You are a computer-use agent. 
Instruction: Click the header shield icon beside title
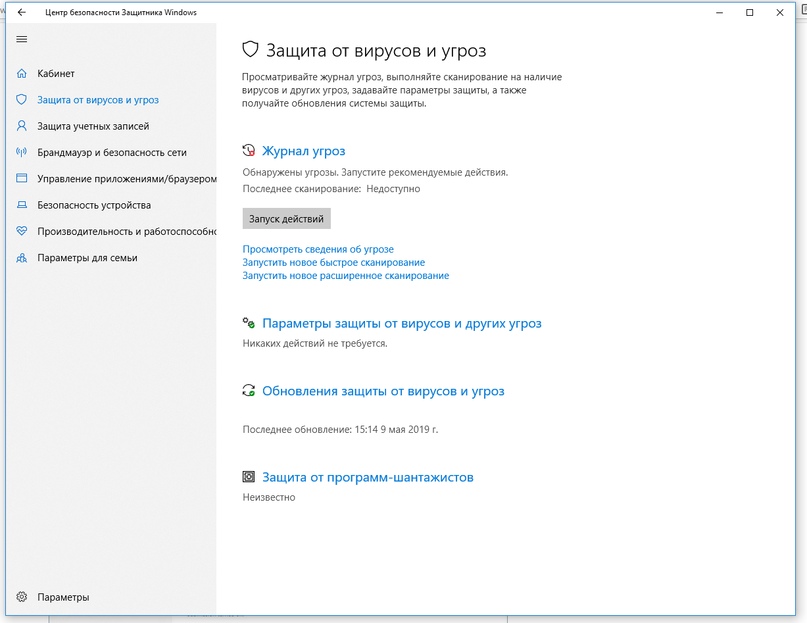(x=250, y=50)
